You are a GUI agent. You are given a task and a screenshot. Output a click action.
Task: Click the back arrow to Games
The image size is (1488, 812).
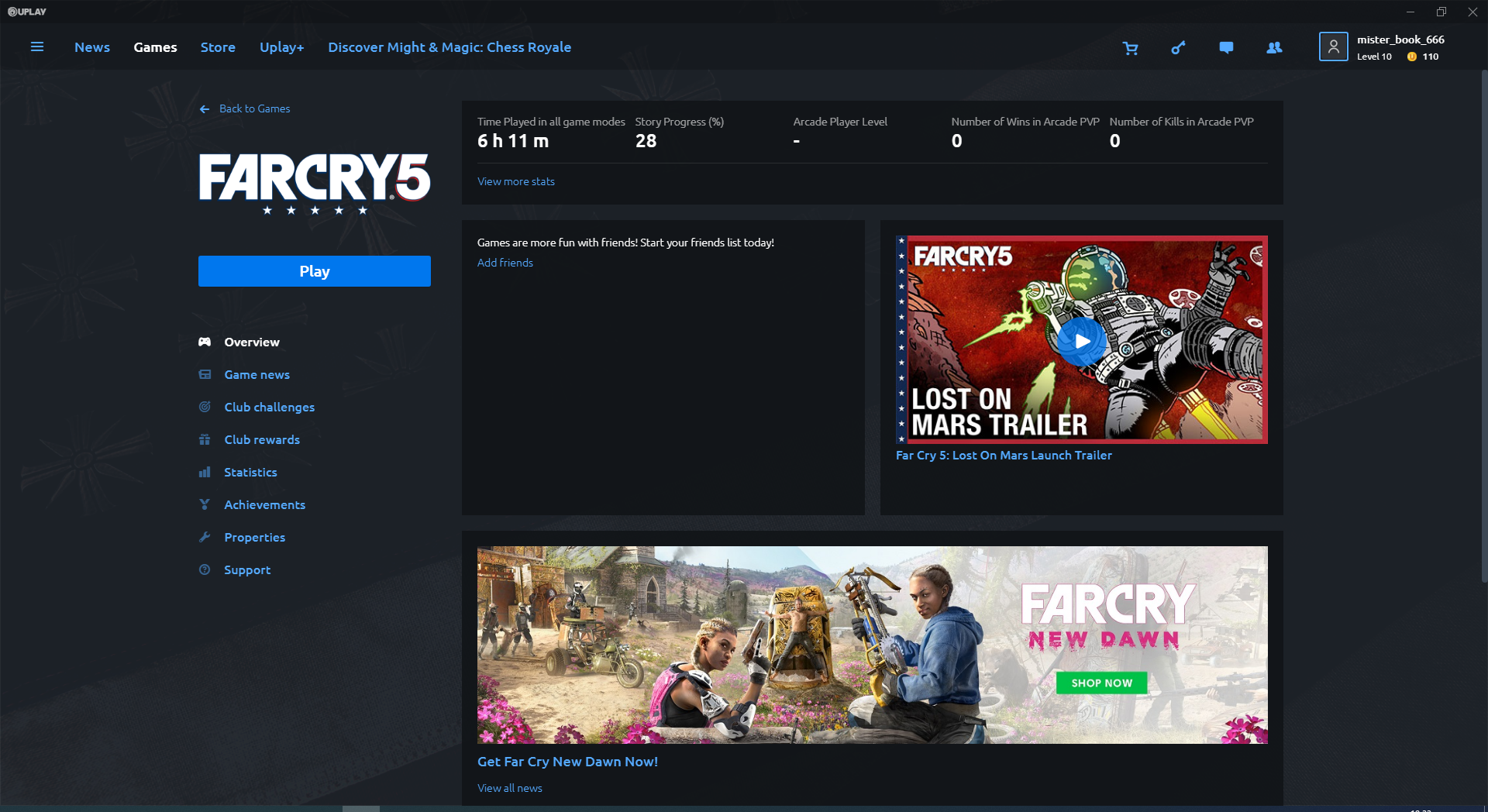click(205, 109)
